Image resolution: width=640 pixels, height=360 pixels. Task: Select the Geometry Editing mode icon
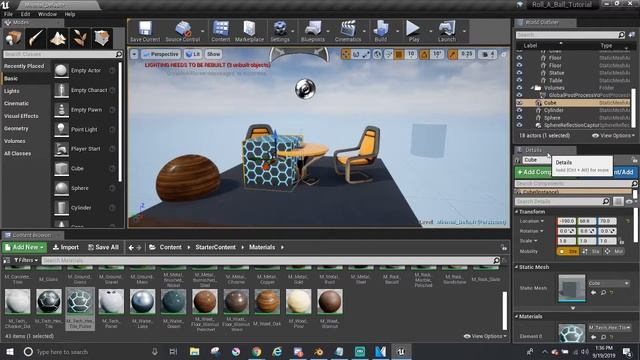point(102,38)
